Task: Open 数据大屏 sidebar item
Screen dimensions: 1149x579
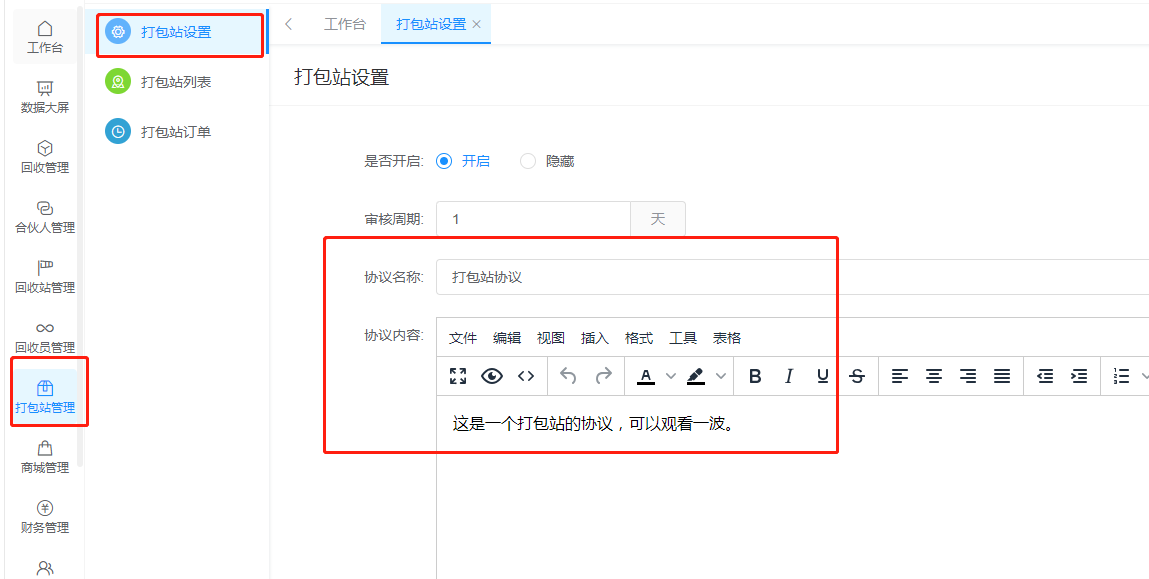Action: pyautogui.click(x=45, y=97)
